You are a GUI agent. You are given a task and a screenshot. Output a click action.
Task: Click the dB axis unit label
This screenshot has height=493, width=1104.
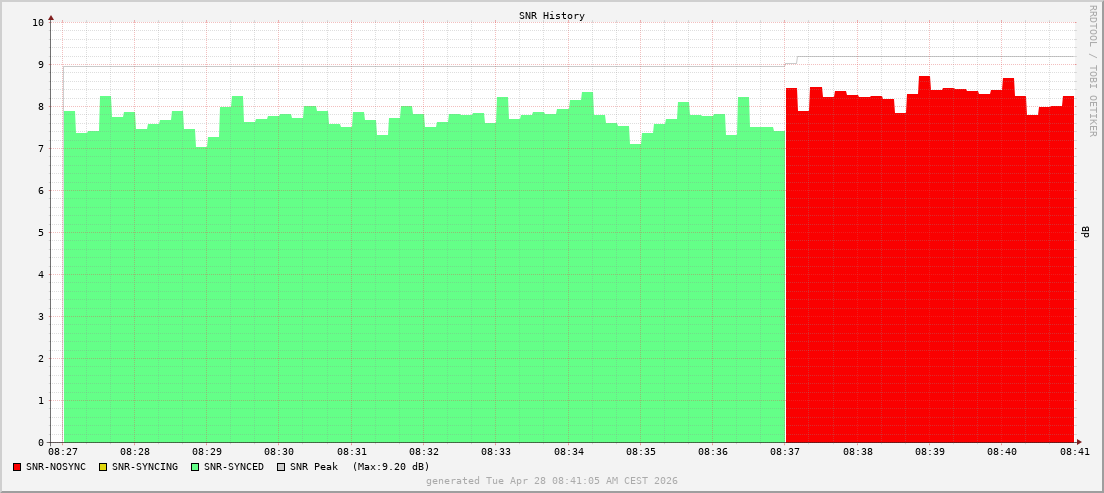(x=1085, y=232)
